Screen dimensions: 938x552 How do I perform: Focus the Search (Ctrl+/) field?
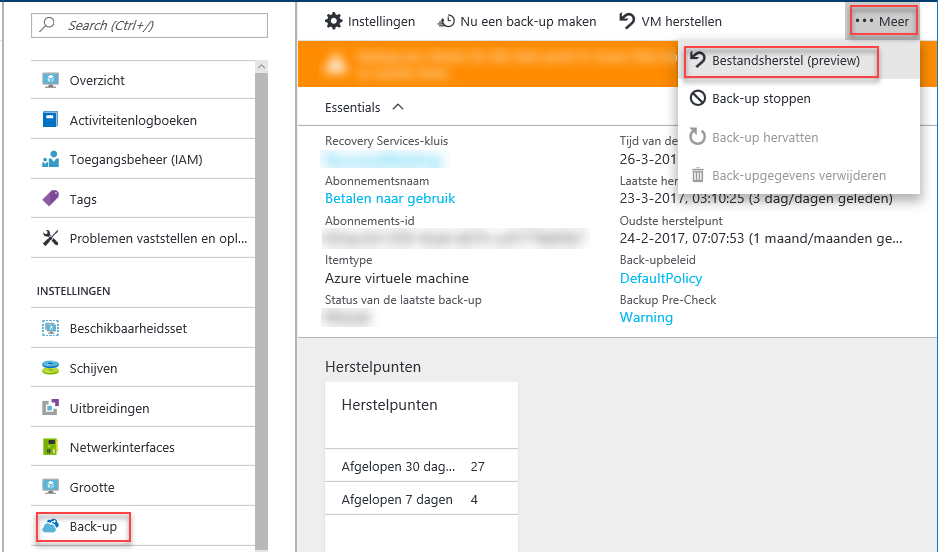[149, 25]
